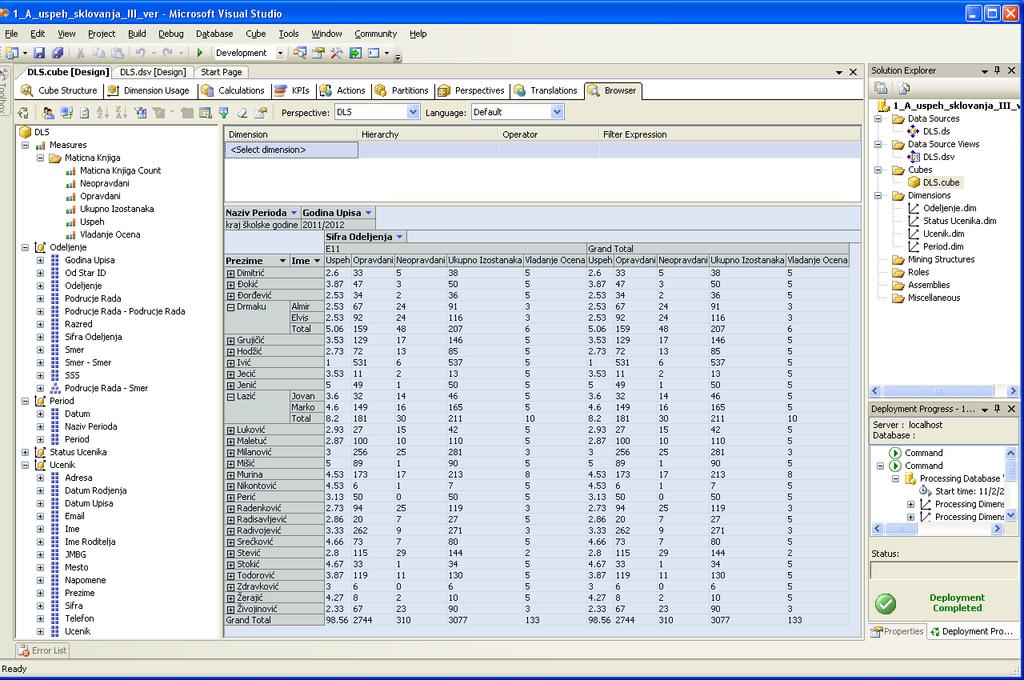Select the Vladanje Ocena measure in the cube tree

tap(110, 235)
